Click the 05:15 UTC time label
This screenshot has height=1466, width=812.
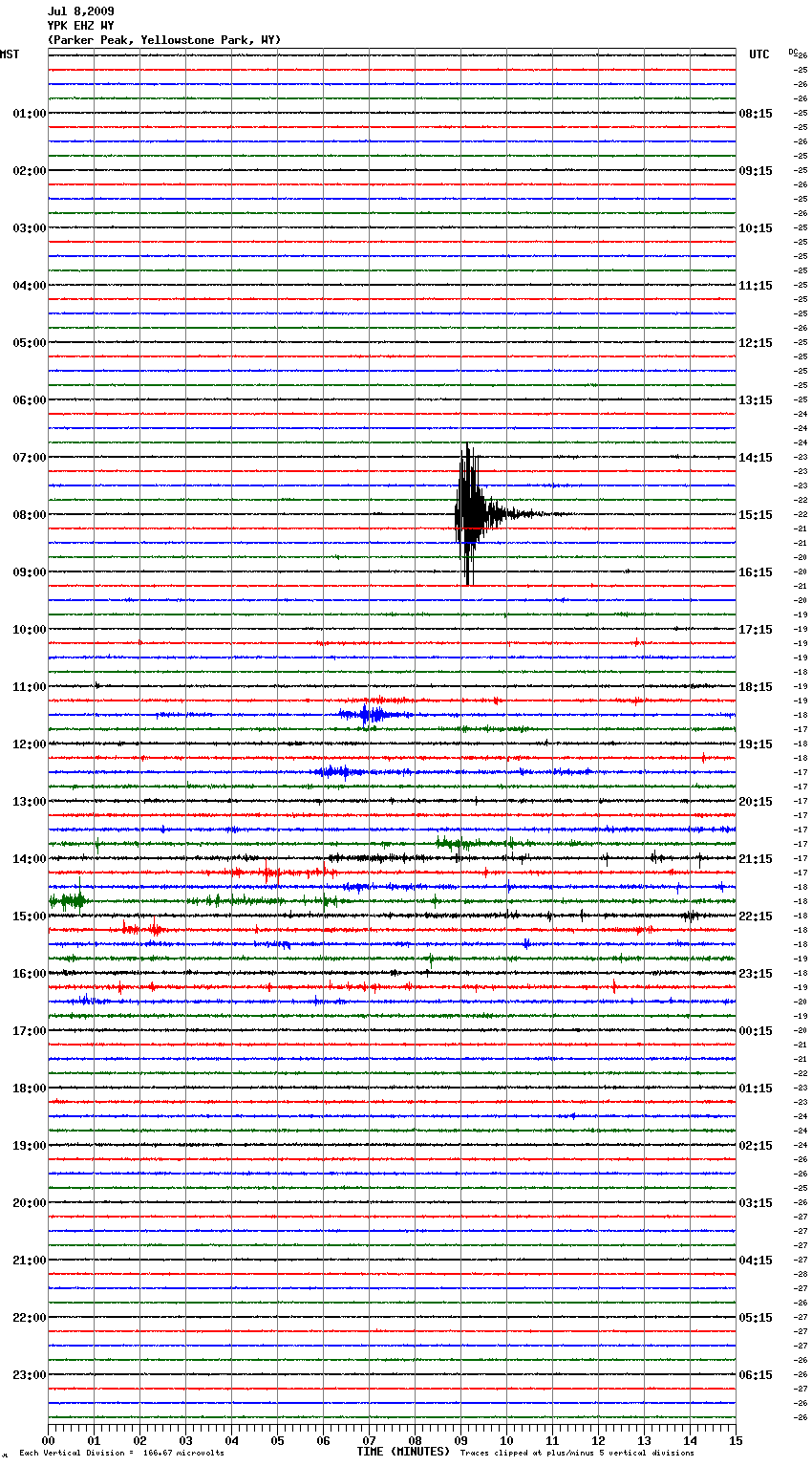point(756,1318)
